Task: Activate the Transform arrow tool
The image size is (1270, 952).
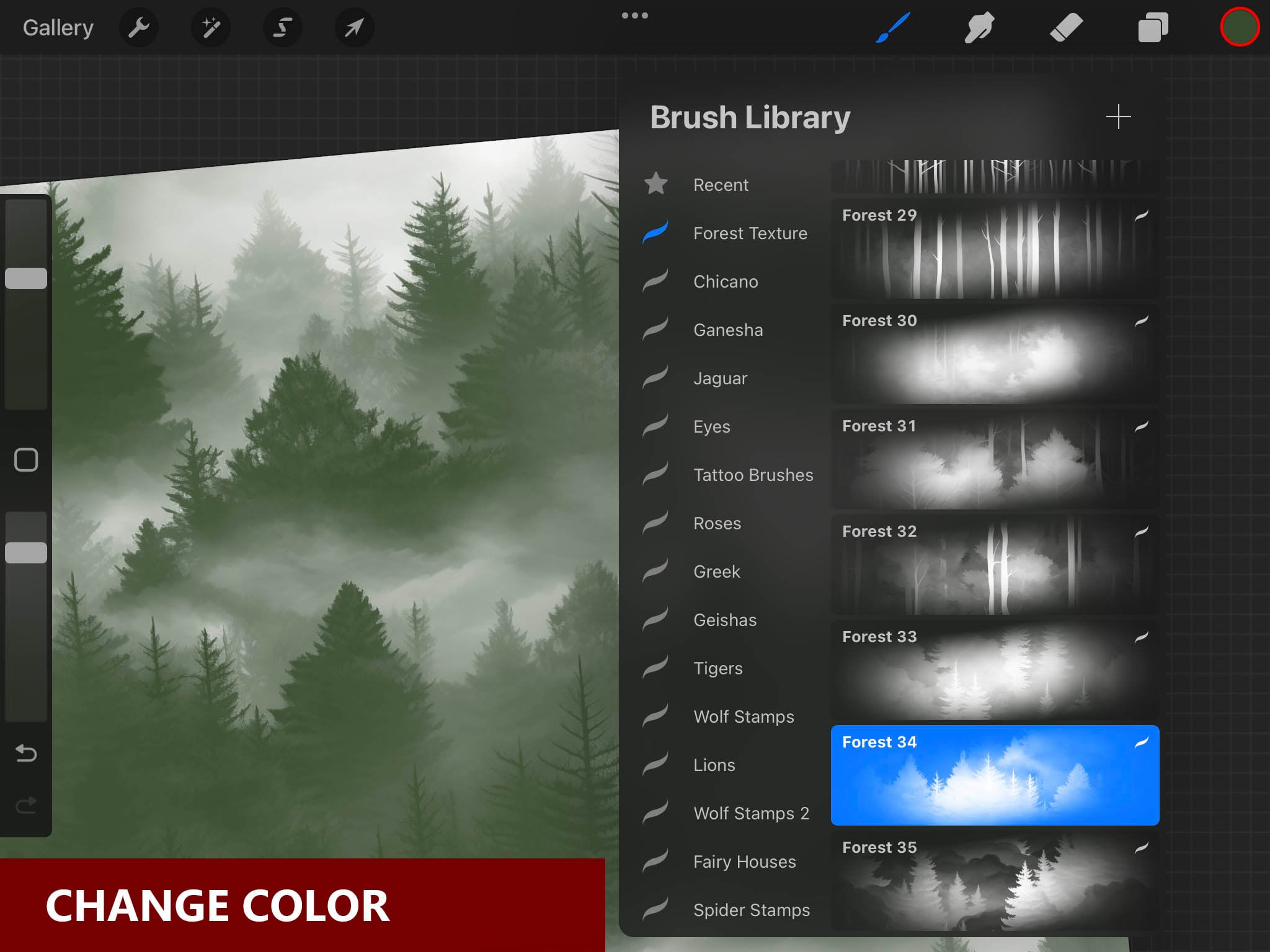Action: [x=354, y=27]
